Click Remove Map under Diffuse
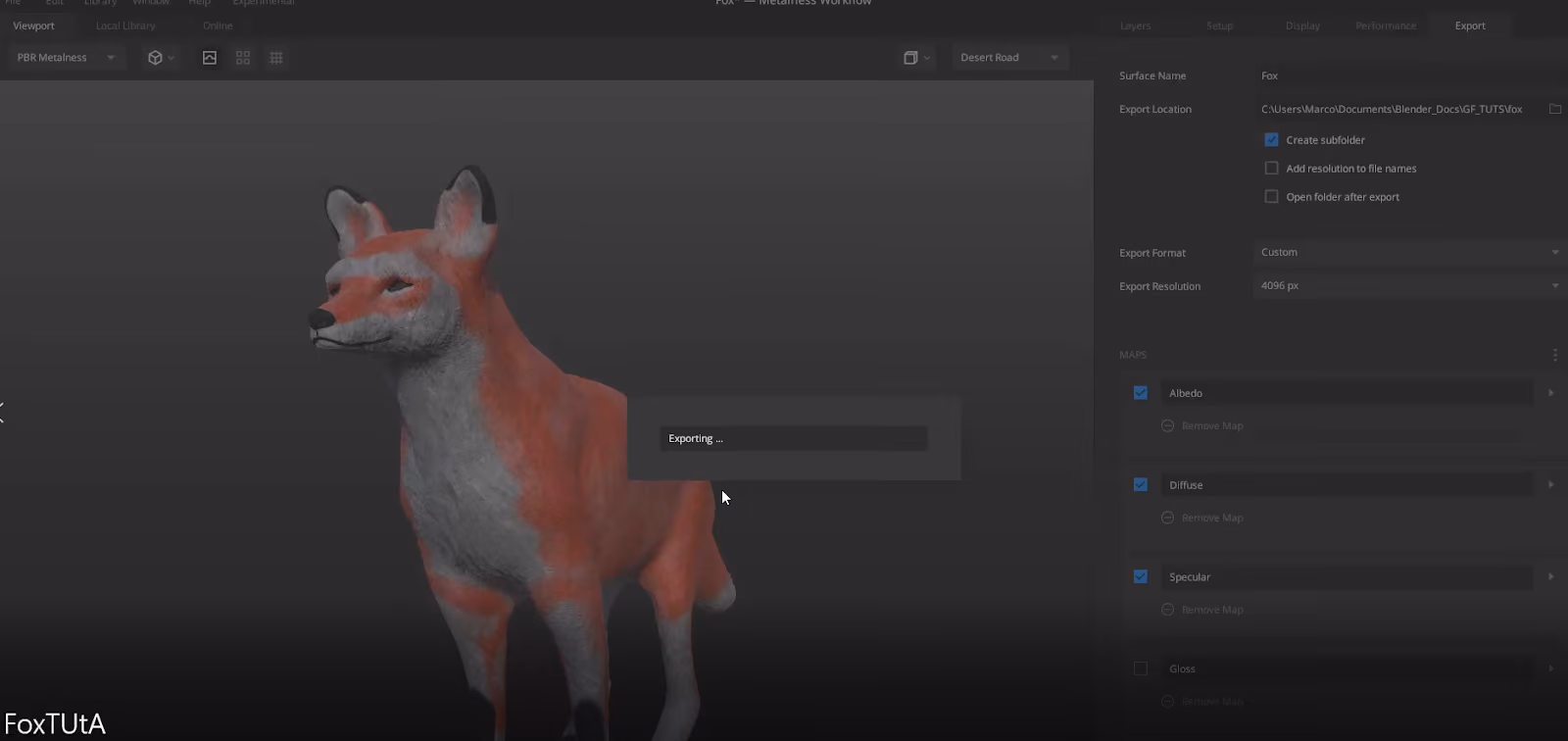The image size is (1568, 741). coord(1212,519)
